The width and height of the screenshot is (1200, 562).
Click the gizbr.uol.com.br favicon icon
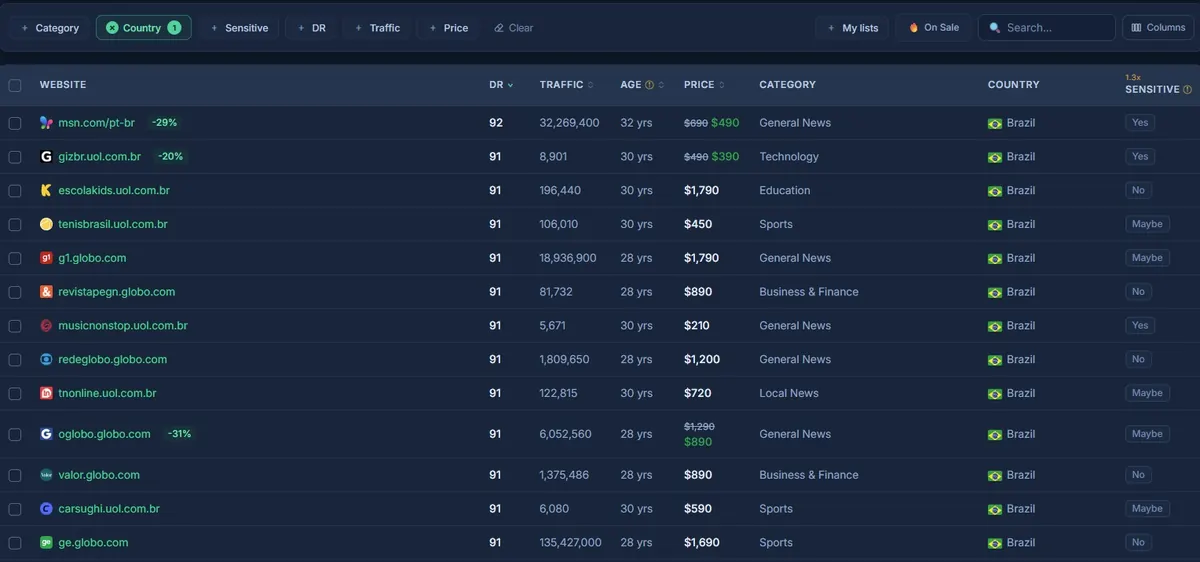click(x=46, y=157)
